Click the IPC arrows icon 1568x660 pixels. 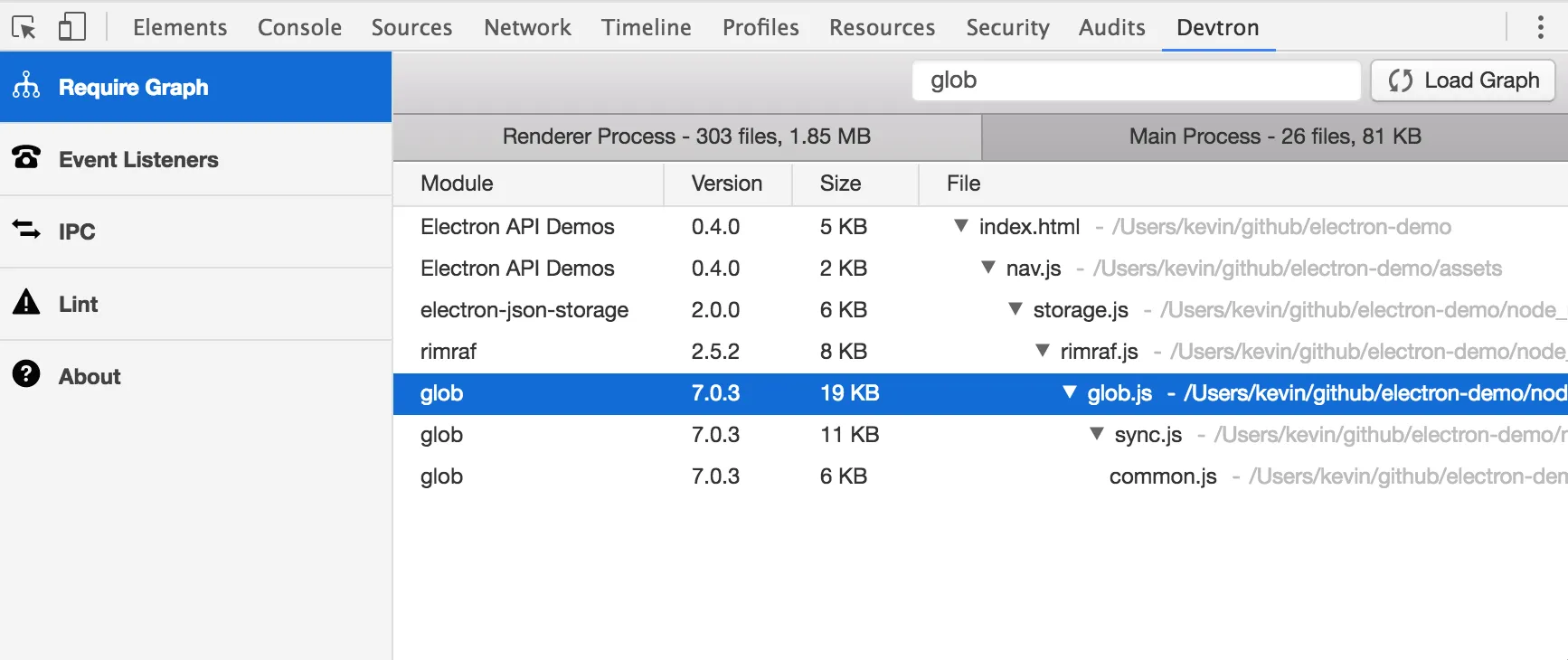26,230
